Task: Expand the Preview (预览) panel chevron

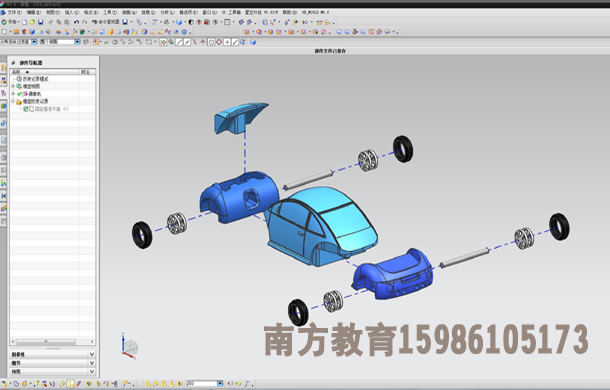Action: click(91, 372)
